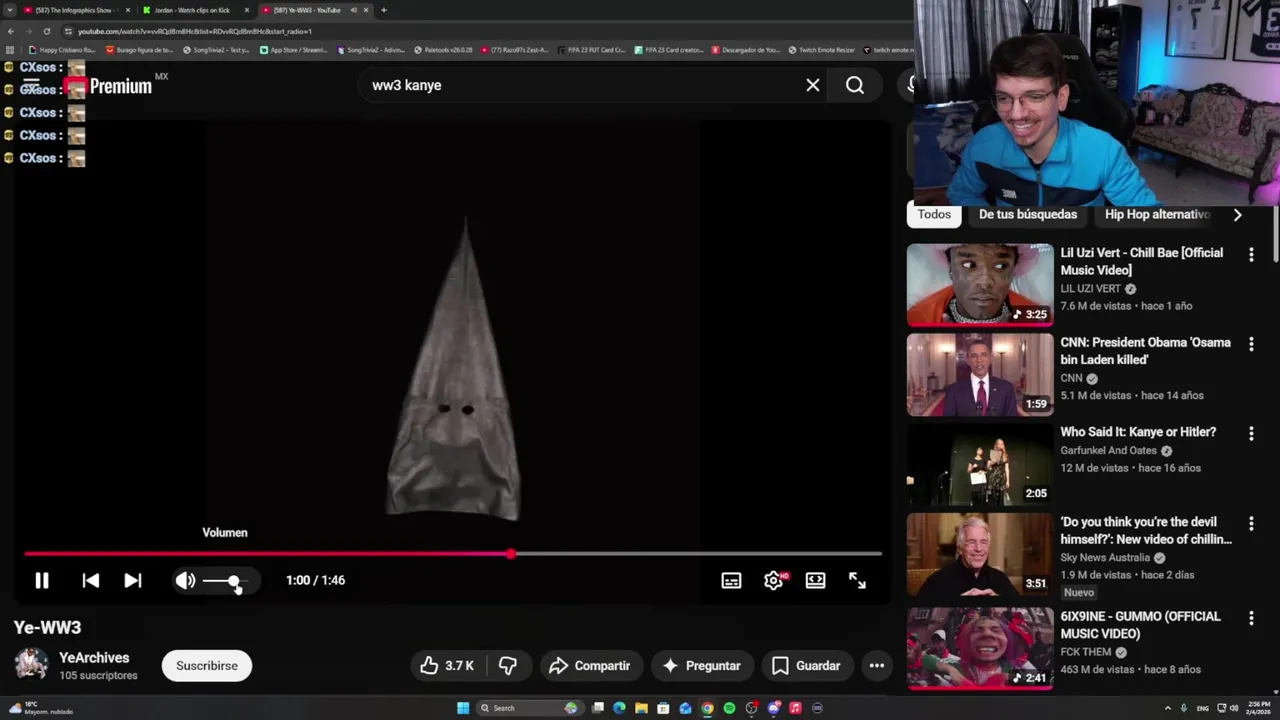This screenshot has width=1280, height=720.
Task: Adjust the volume slider handle
Action: tap(233, 580)
